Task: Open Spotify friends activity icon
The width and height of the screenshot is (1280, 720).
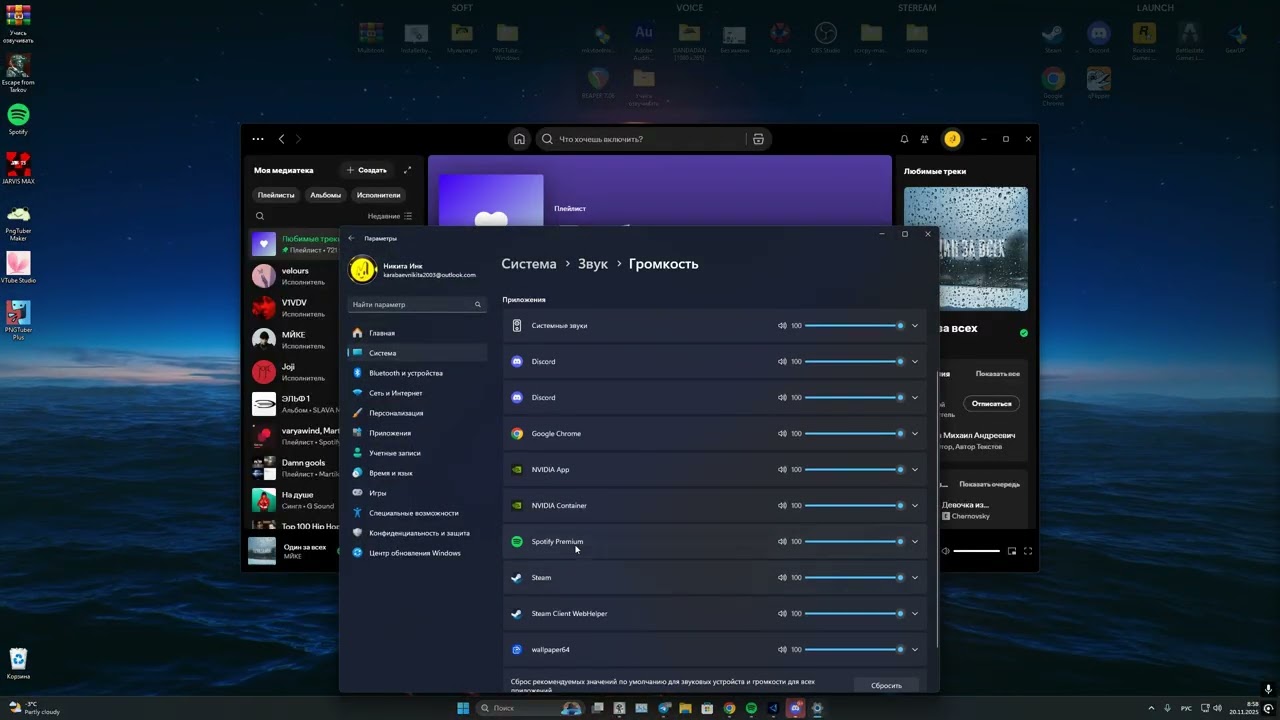Action: (x=925, y=139)
